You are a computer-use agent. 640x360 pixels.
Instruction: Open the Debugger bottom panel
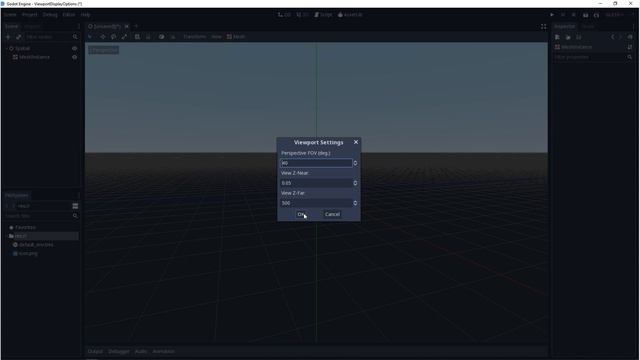click(x=119, y=351)
